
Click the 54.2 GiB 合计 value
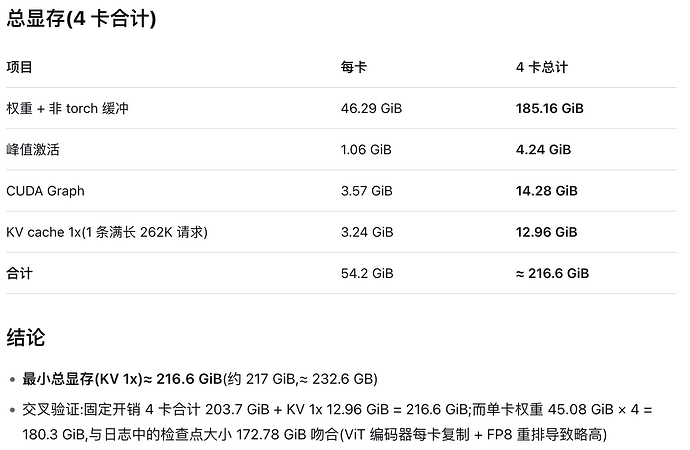(x=367, y=274)
